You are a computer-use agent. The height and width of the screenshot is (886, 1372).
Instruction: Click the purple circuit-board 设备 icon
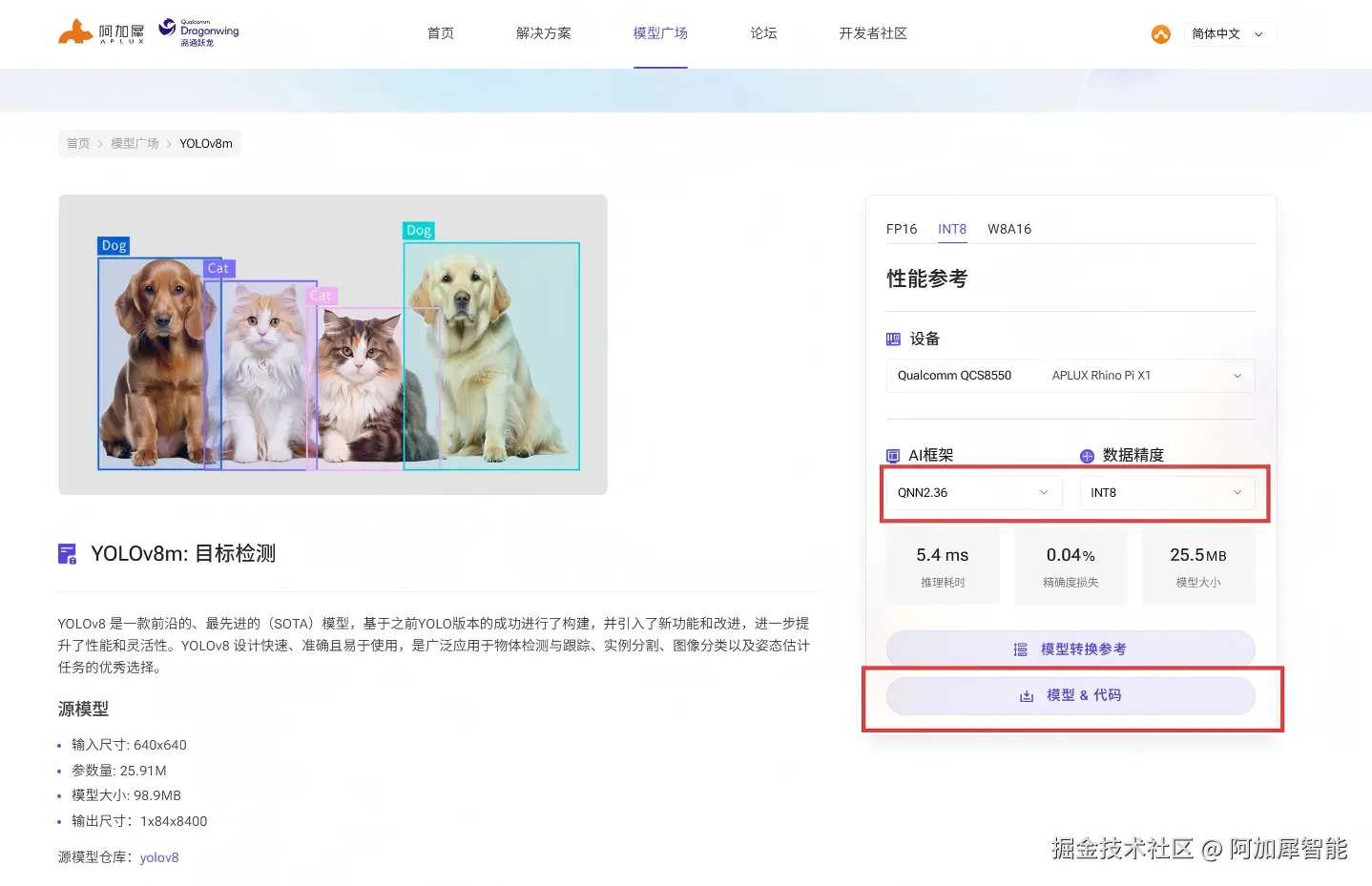point(893,339)
